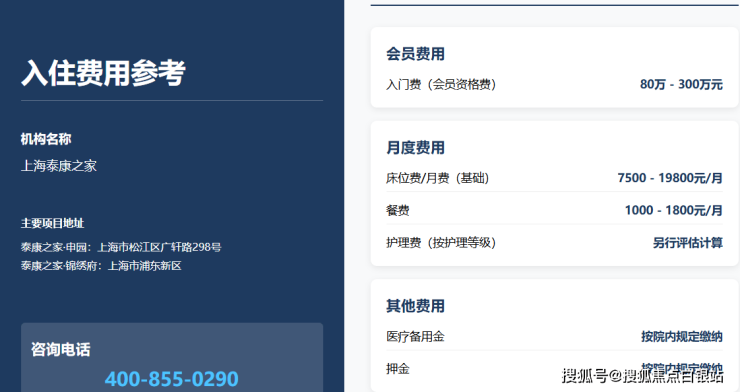
Task: Select the 医疗备用金 label
Action: pyautogui.click(x=415, y=336)
